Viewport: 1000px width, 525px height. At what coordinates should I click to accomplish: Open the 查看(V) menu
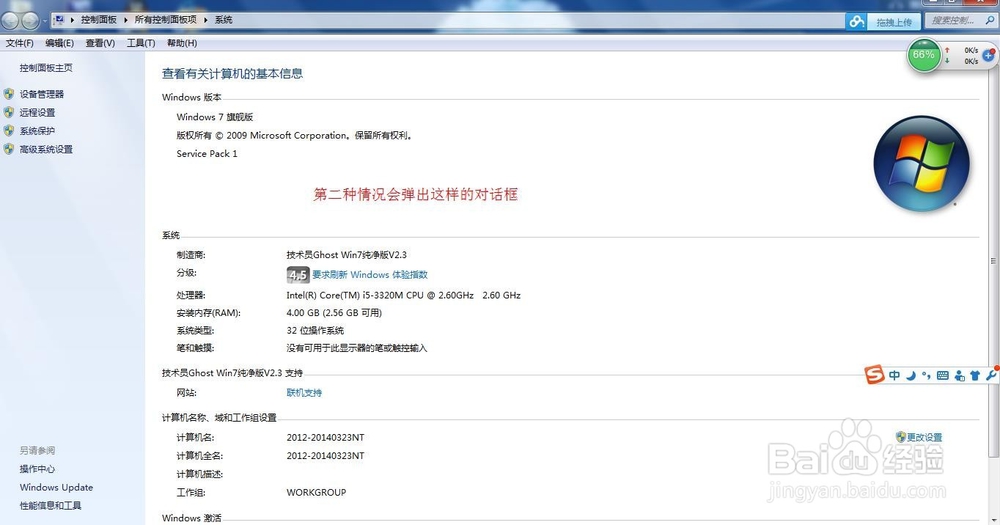click(x=100, y=43)
